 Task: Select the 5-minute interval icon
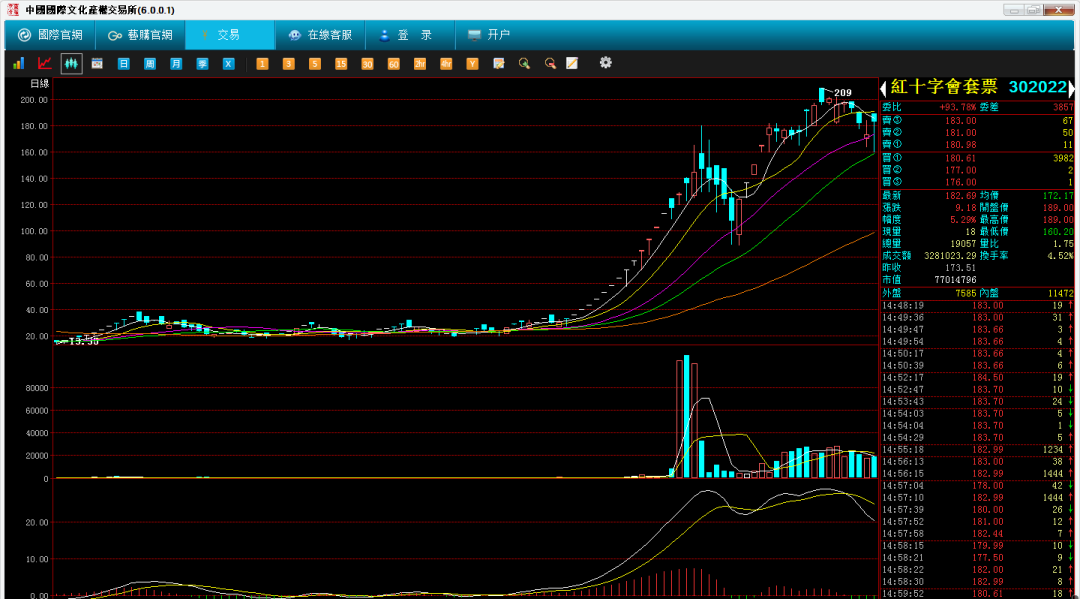coord(314,63)
